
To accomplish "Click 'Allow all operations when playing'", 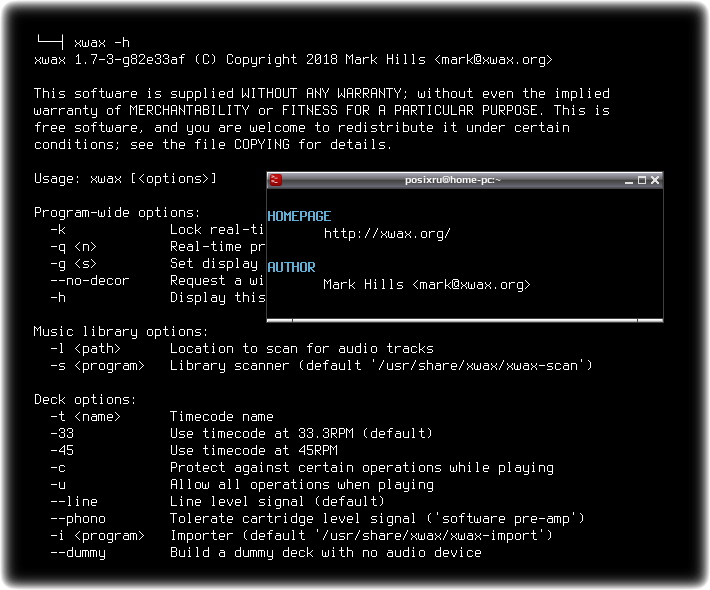I will point(302,484).
